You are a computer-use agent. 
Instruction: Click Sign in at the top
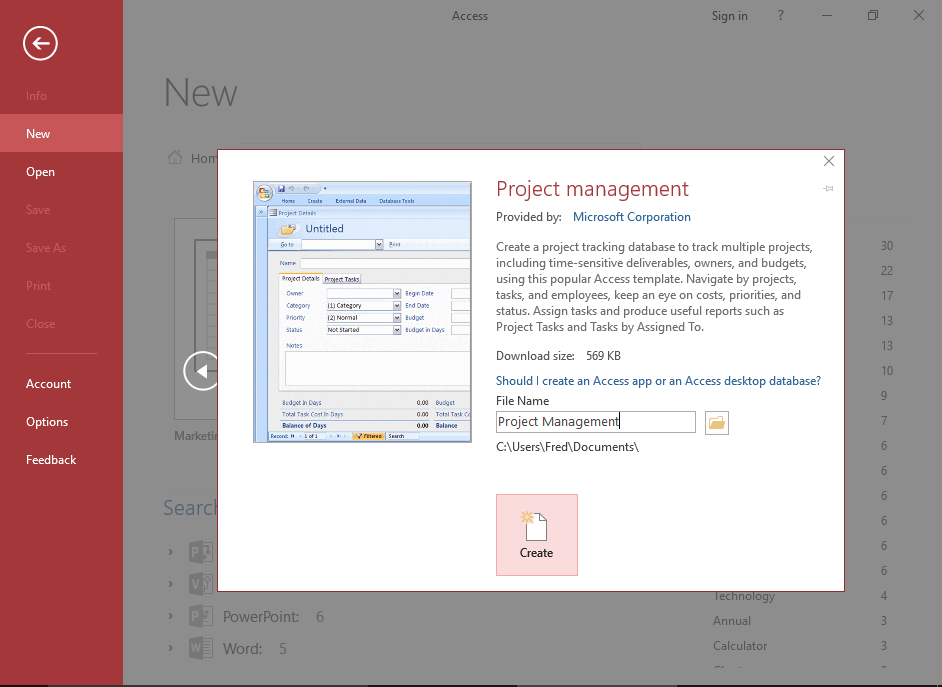pyautogui.click(x=729, y=16)
